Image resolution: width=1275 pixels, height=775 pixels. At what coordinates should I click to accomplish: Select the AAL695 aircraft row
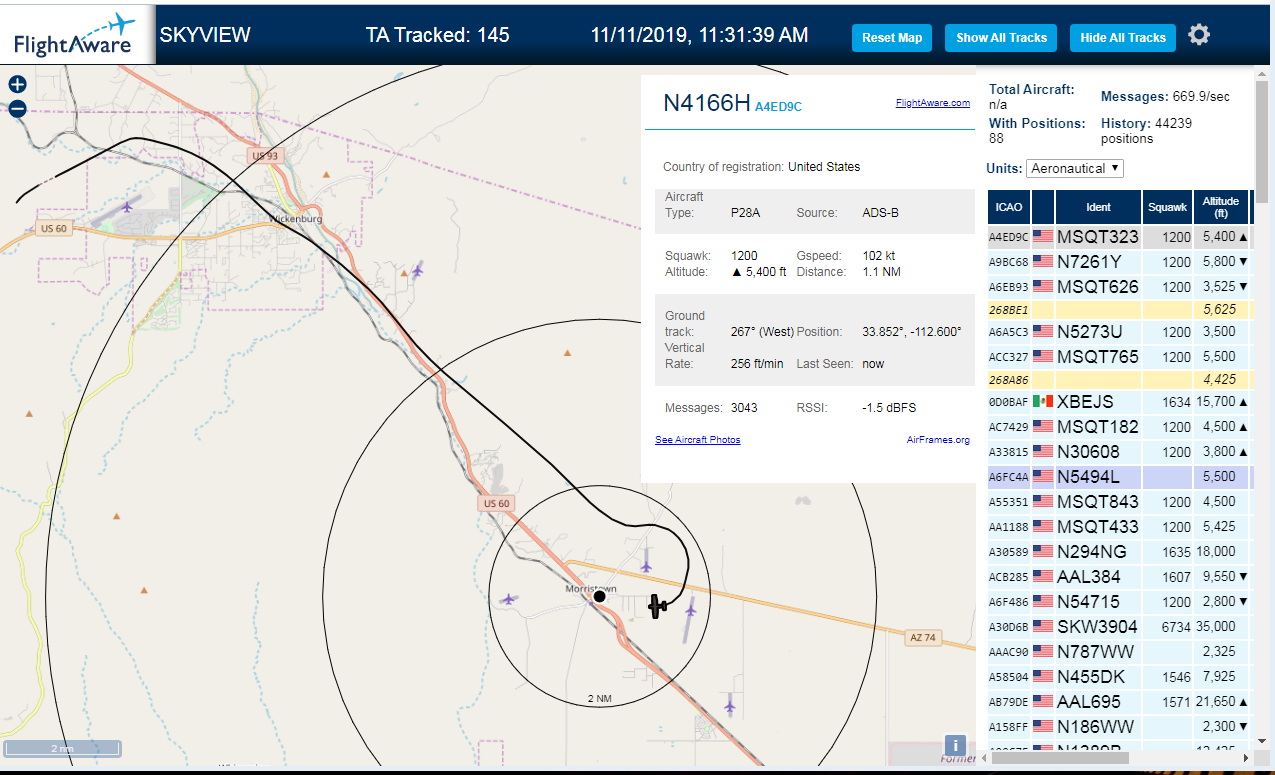coord(1119,702)
